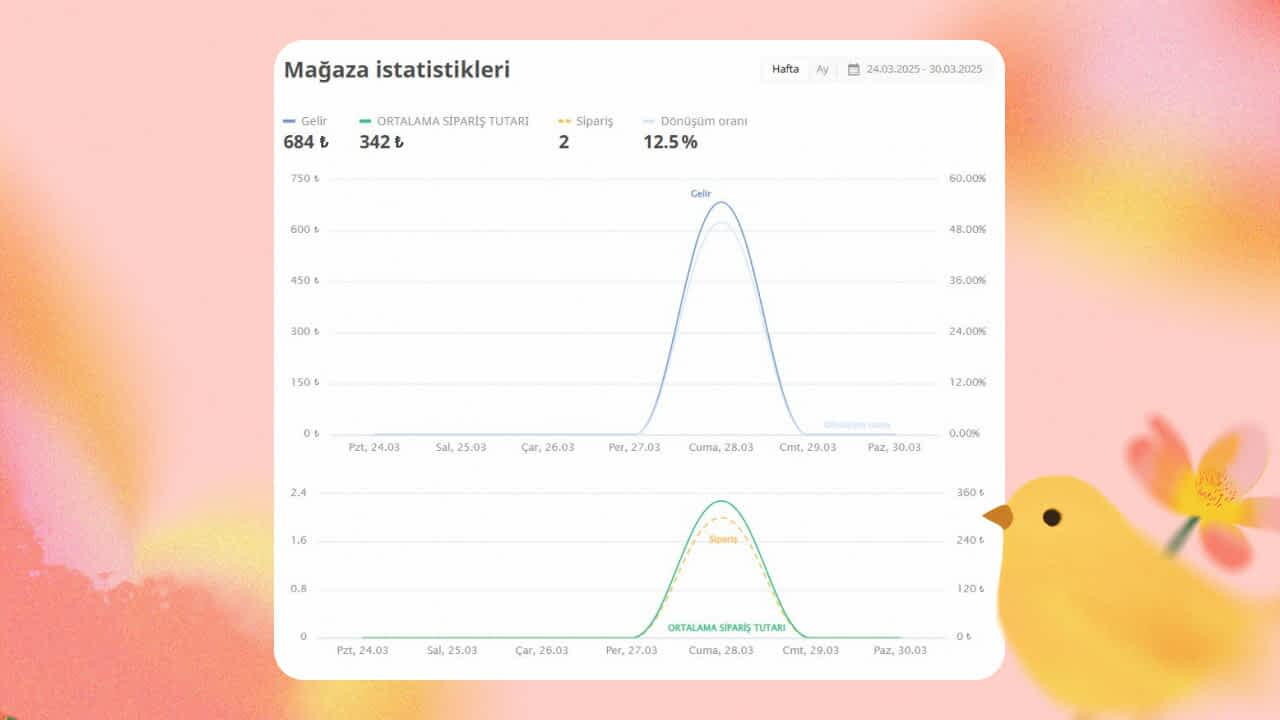Toggle the Dönüşüm oranı legend series
This screenshot has height=720, width=1280.
click(x=695, y=121)
